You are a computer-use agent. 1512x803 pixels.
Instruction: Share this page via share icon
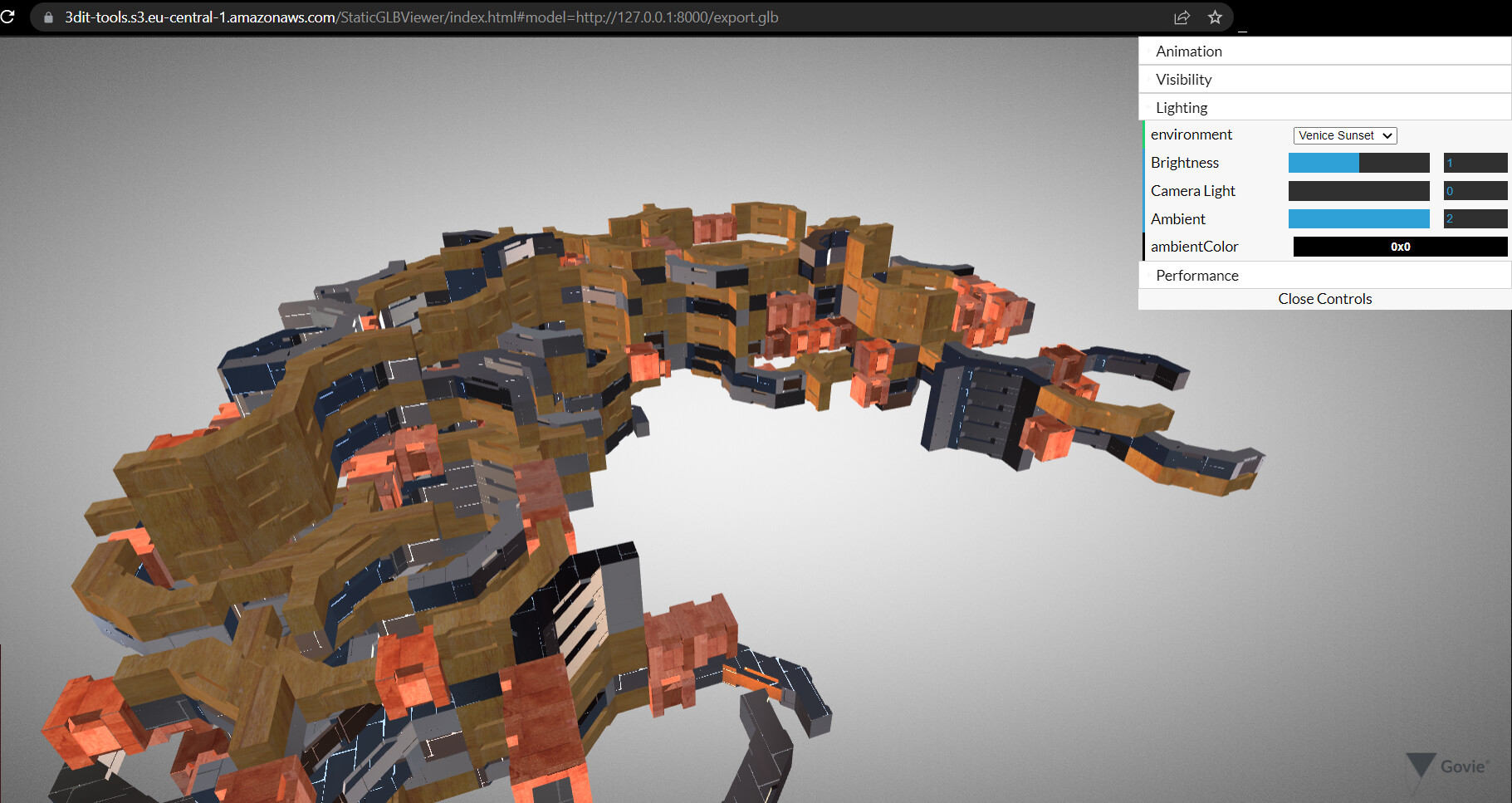click(1182, 17)
